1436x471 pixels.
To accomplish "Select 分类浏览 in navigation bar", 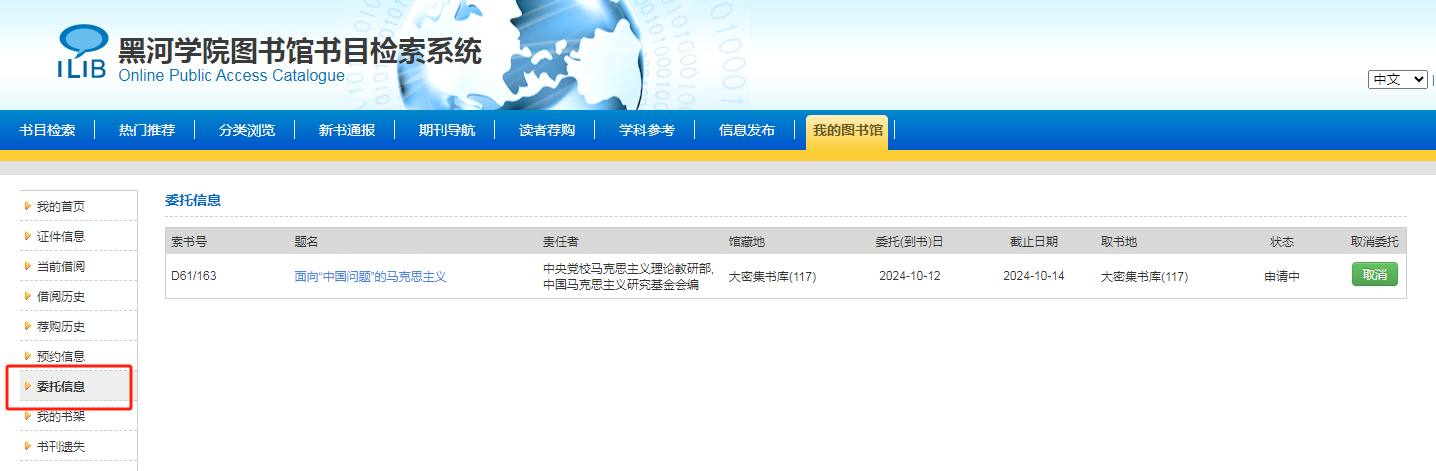I will (x=247, y=131).
